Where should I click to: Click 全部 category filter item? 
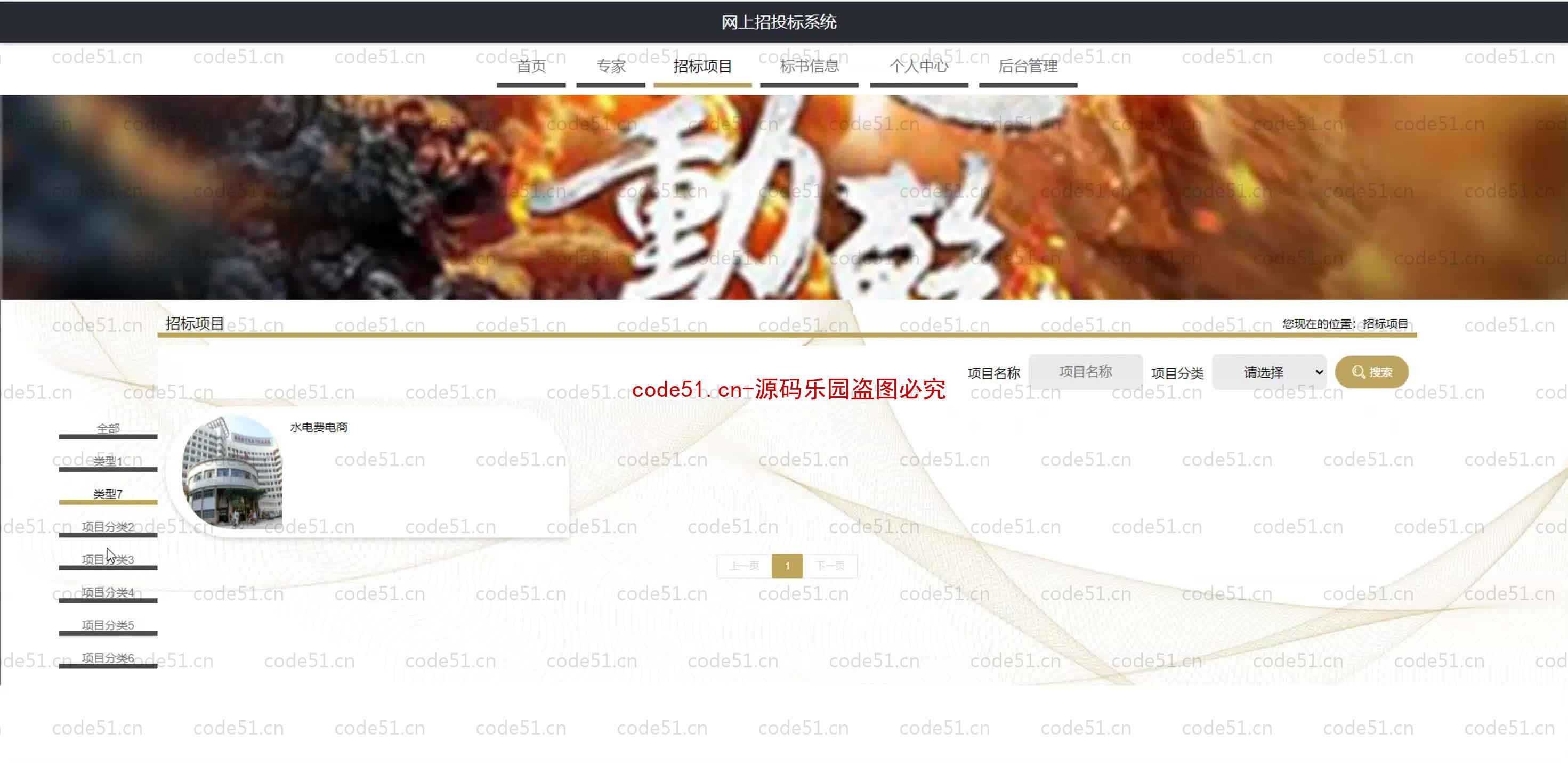point(107,427)
